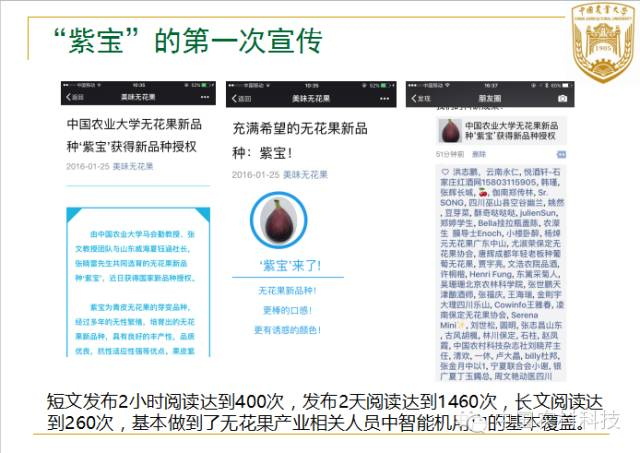
Task: Click 美味无花果 author link in second article
Action: point(305,175)
